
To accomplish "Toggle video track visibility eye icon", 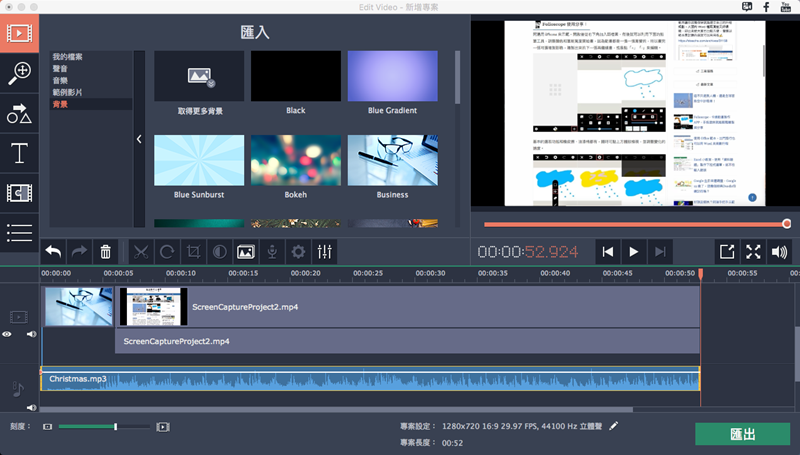I will (8, 335).
